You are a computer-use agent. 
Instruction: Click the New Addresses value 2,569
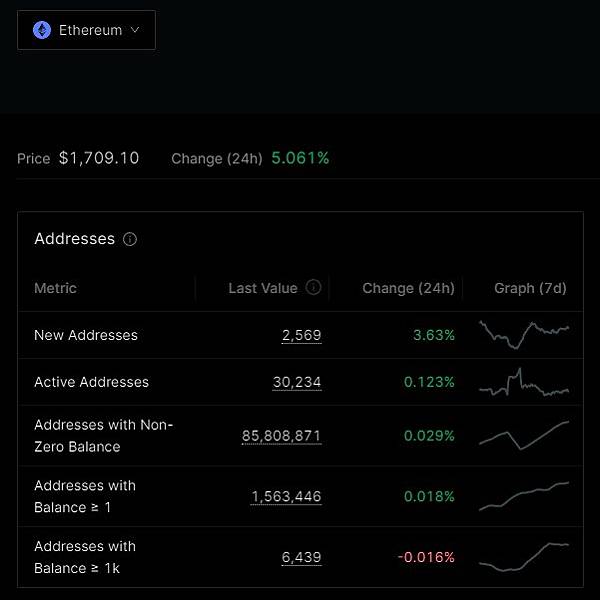301,335
